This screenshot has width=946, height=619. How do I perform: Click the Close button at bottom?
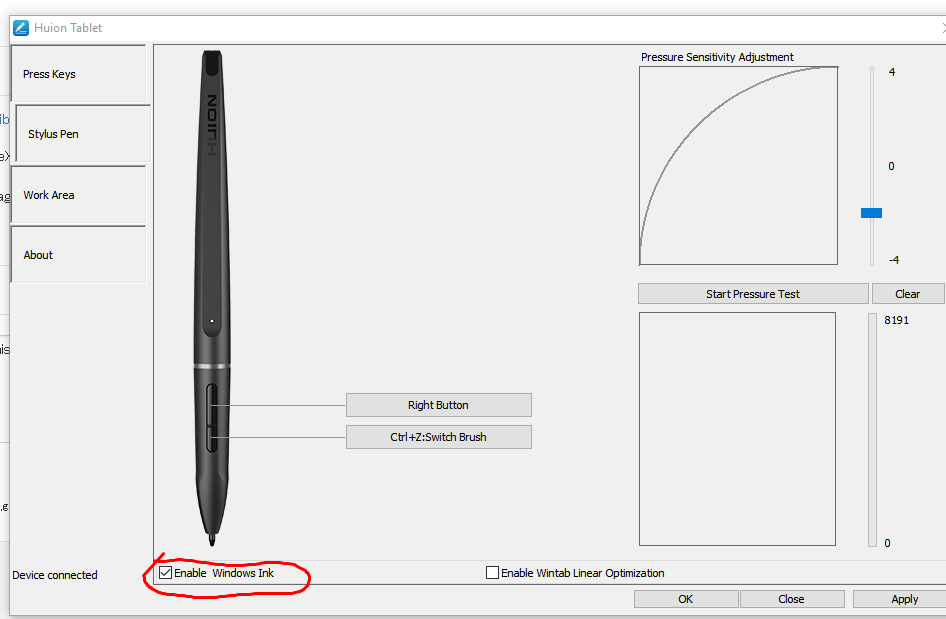point(792,599)
